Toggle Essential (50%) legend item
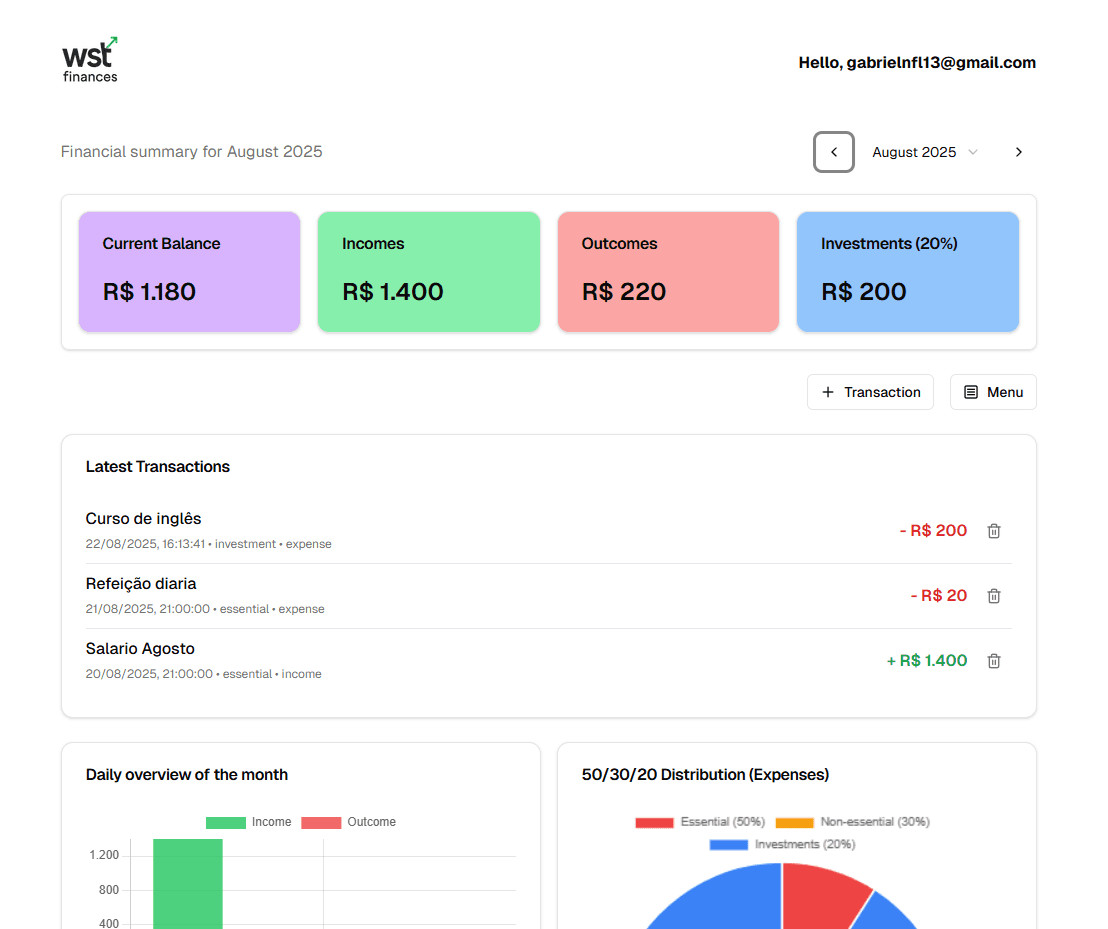The image size is (1108, 929). coord(700,822)
